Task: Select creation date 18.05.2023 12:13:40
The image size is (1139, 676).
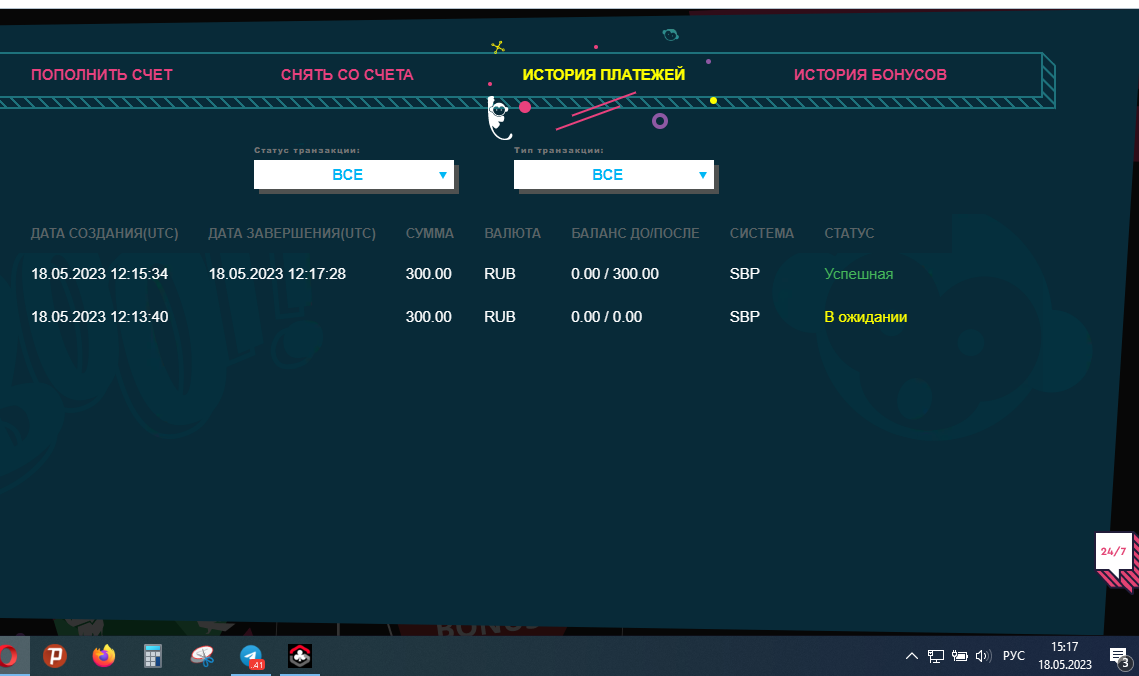Action: click(x=100, y=317)
